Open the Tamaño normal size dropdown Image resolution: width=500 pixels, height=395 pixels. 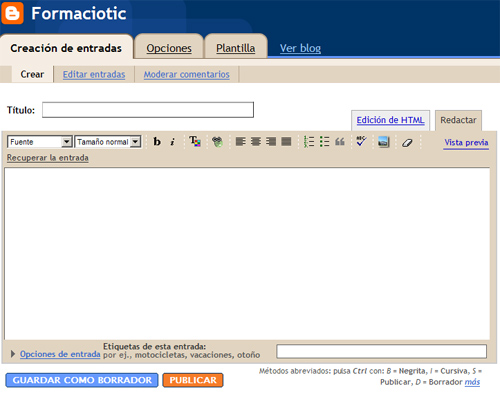[108, 142]
